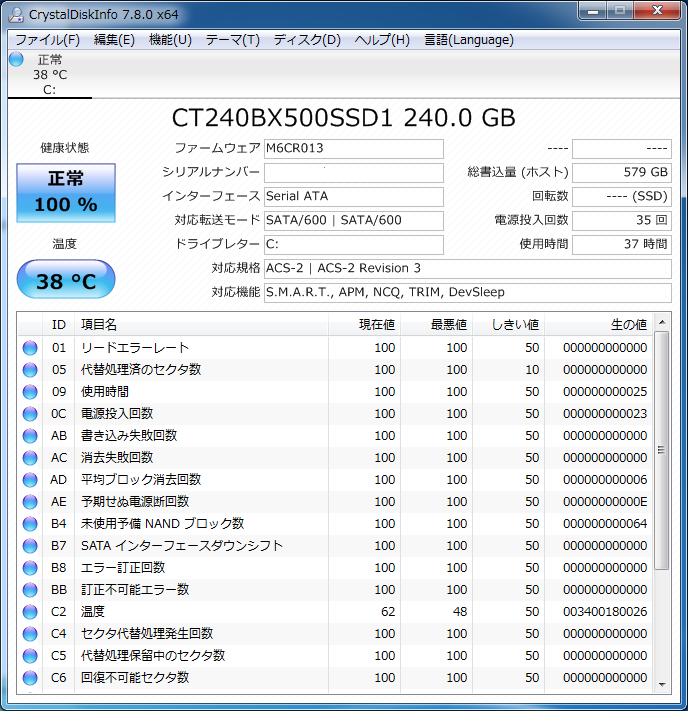Select the C: drive status circle at top
The width and height of the screenshot is (688, 711).
click(x=16, y=59)
